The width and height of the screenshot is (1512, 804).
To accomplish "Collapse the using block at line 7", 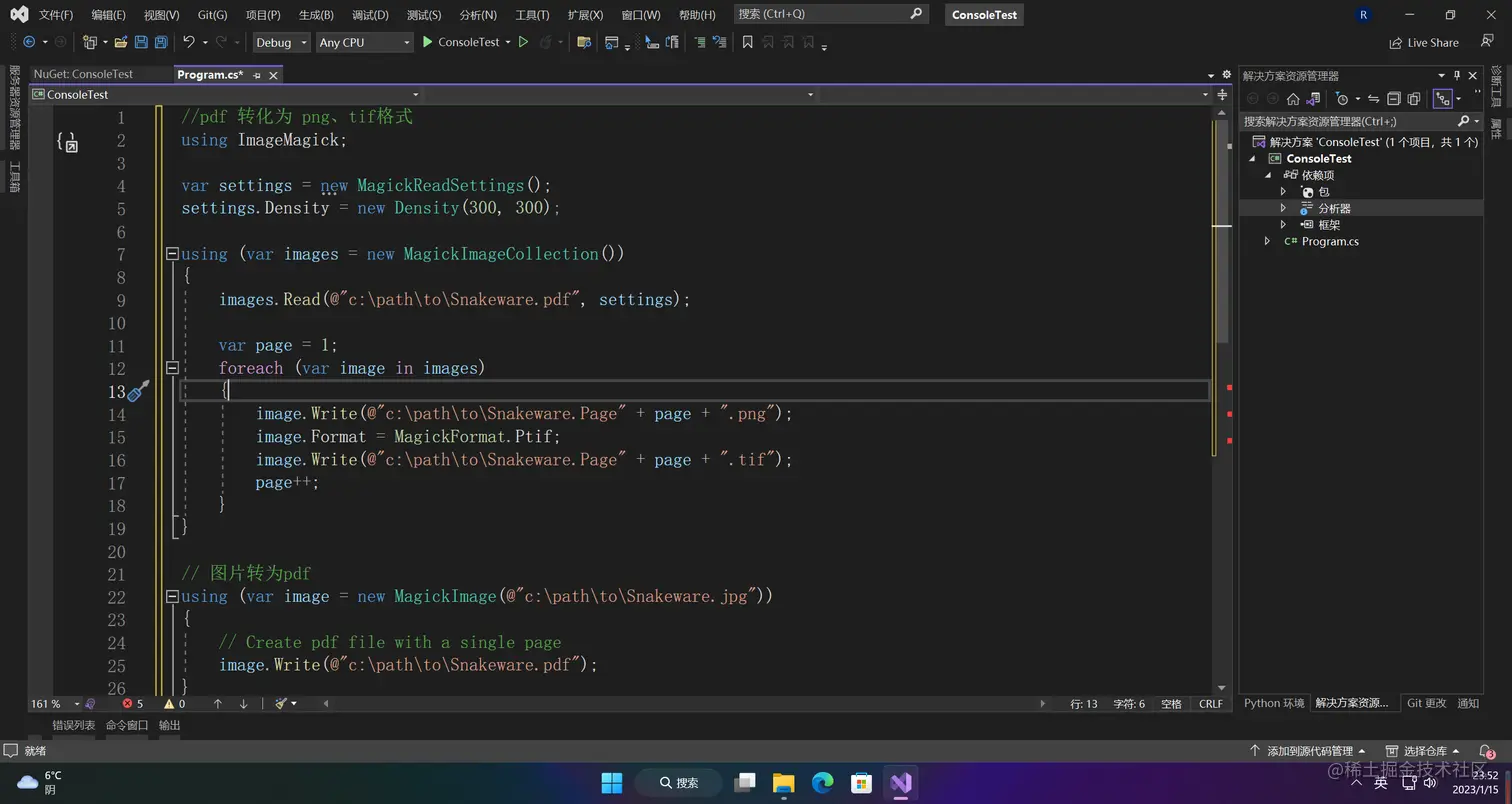I will (x=172, y=254).
